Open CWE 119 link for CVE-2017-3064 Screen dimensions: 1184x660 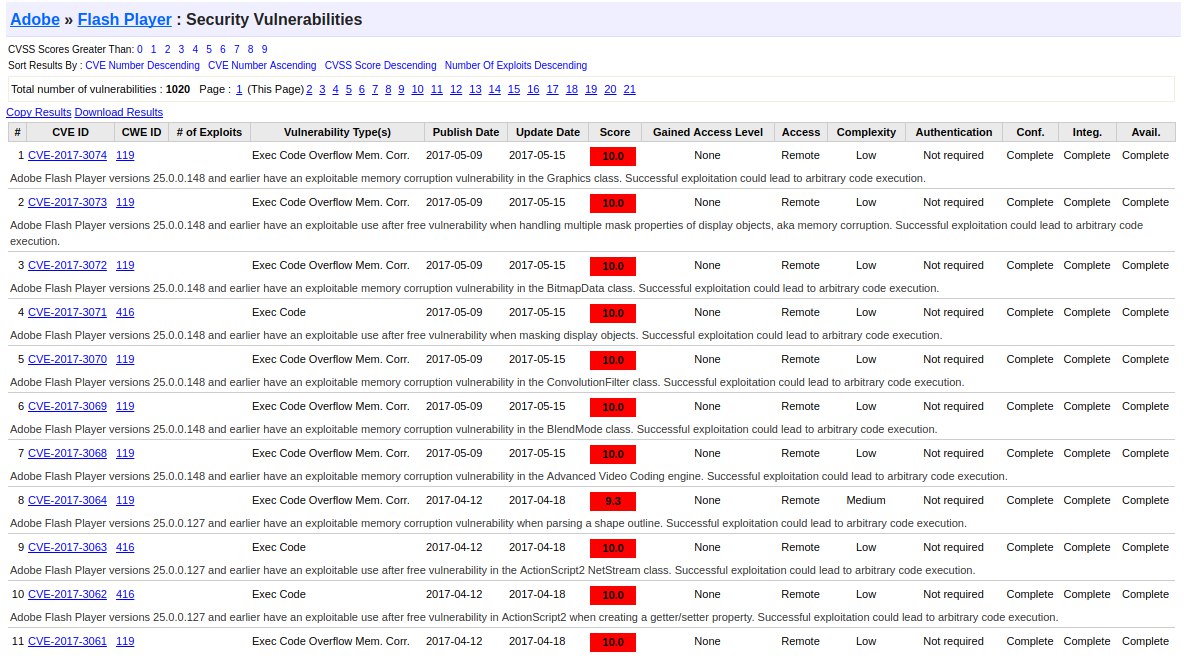coord(125,500)
